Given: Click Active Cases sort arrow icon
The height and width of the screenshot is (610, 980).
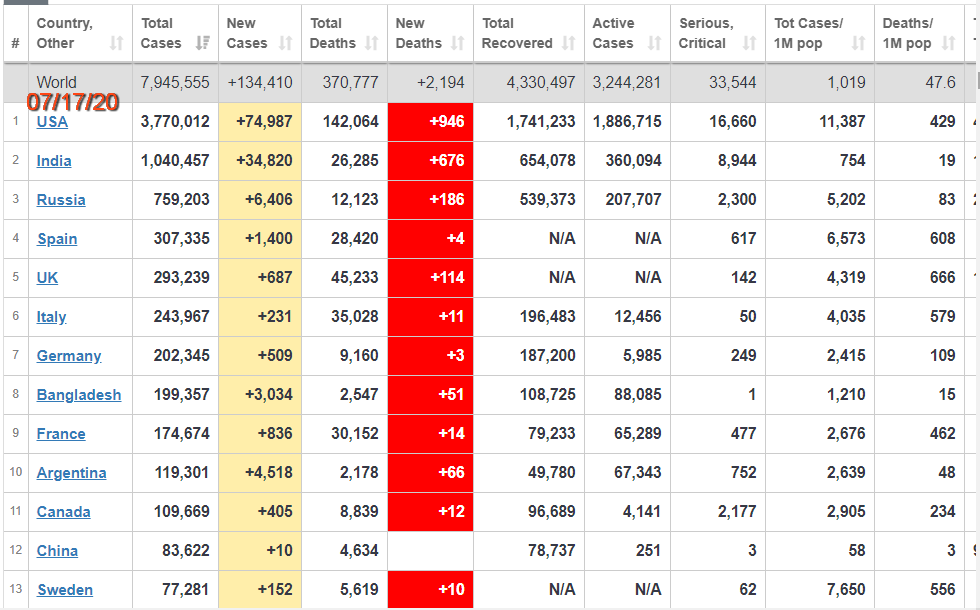Looking at the screenshot, I should 655,43.
